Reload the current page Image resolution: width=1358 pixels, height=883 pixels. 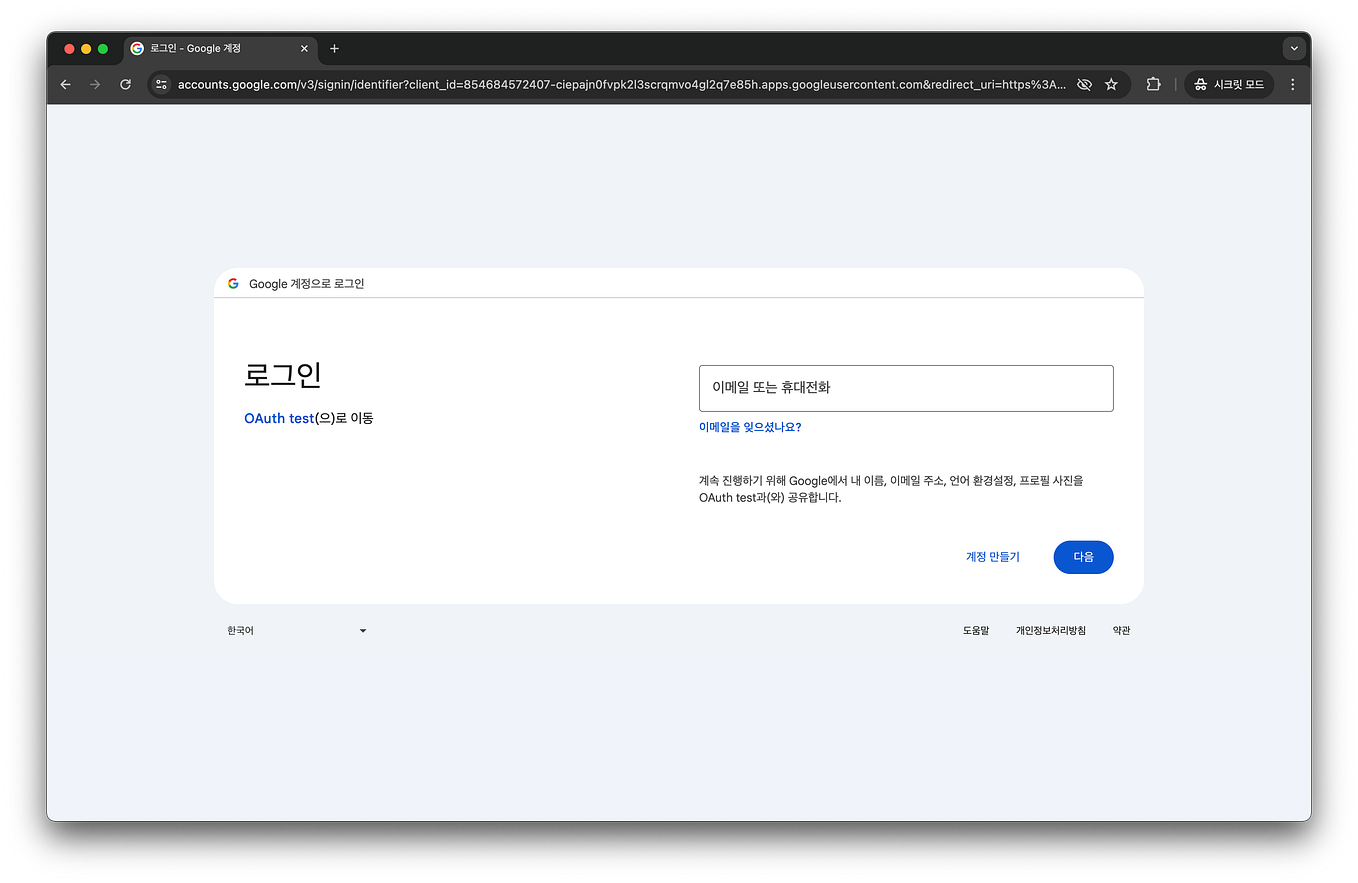pos(125,84)
